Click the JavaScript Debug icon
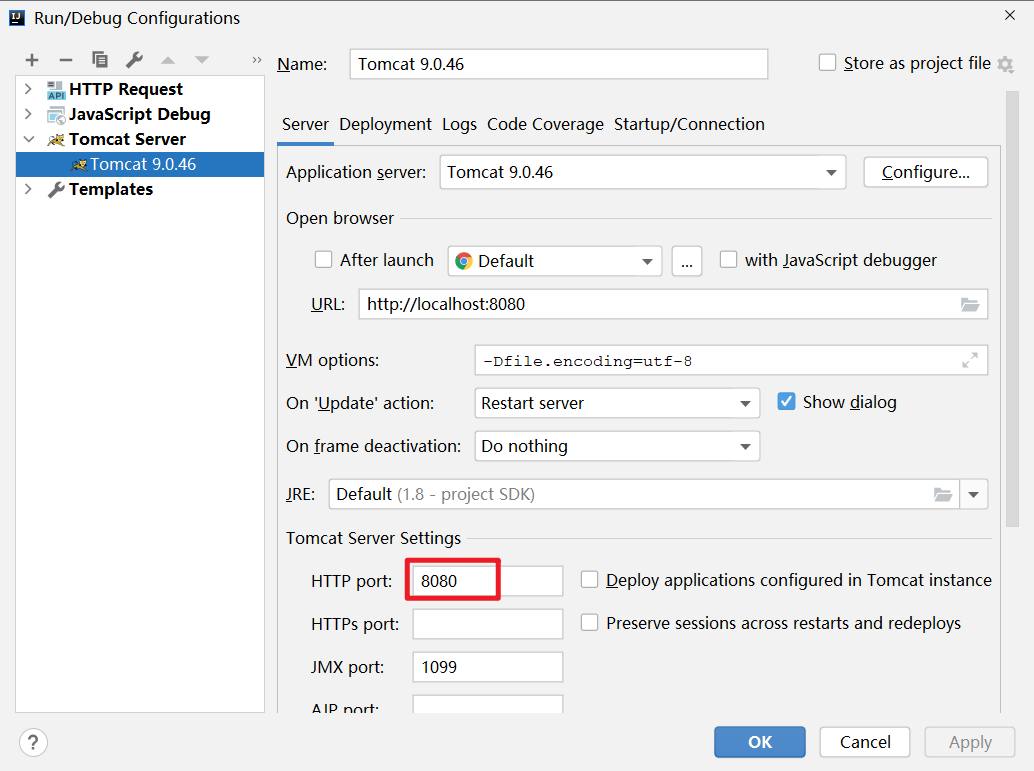Image resolution: width=1034 pixels, height=771 pixels. tap(56, 115)
